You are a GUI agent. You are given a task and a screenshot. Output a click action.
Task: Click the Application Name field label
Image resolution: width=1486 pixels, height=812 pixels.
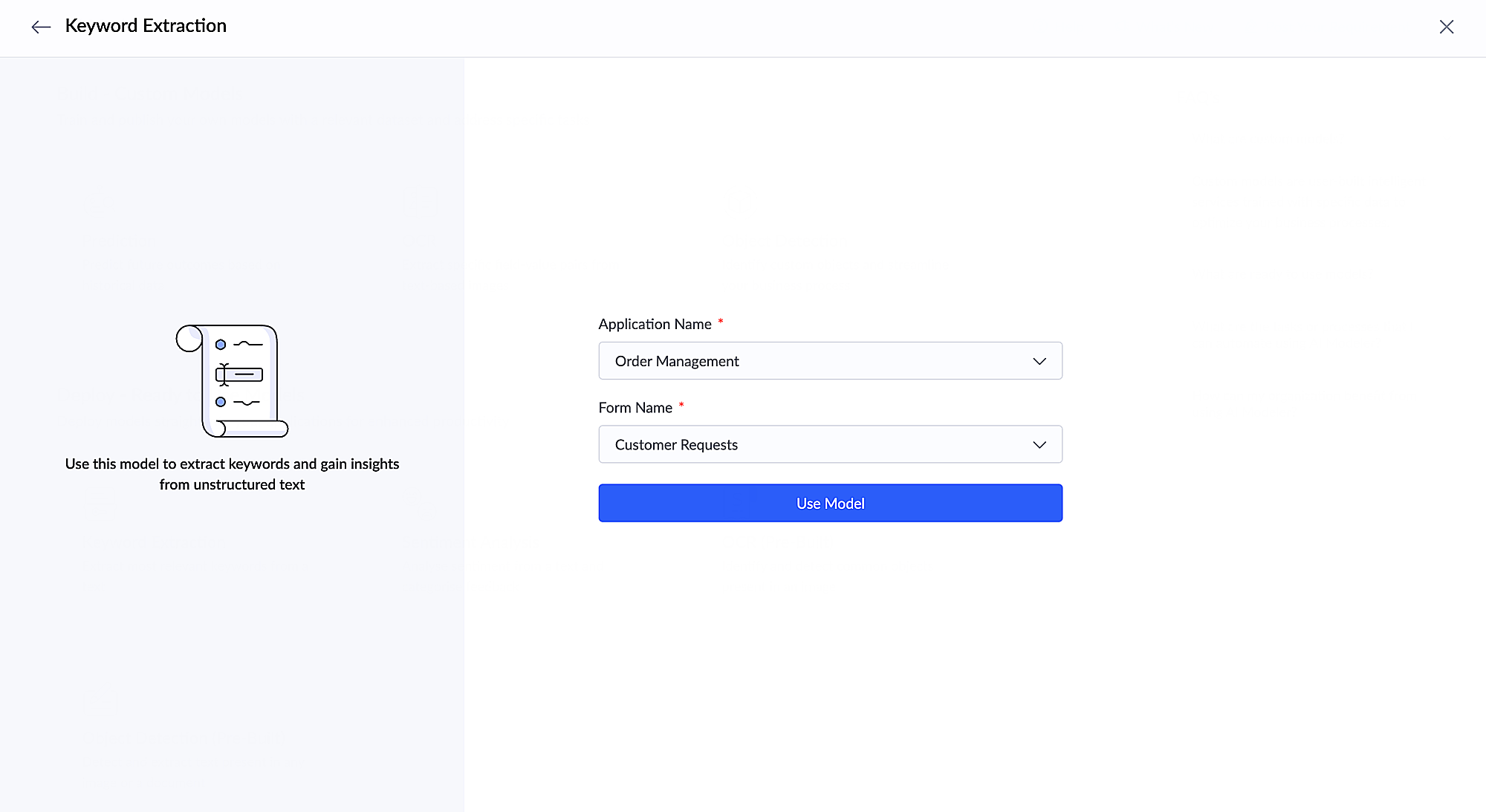point(655,324)
